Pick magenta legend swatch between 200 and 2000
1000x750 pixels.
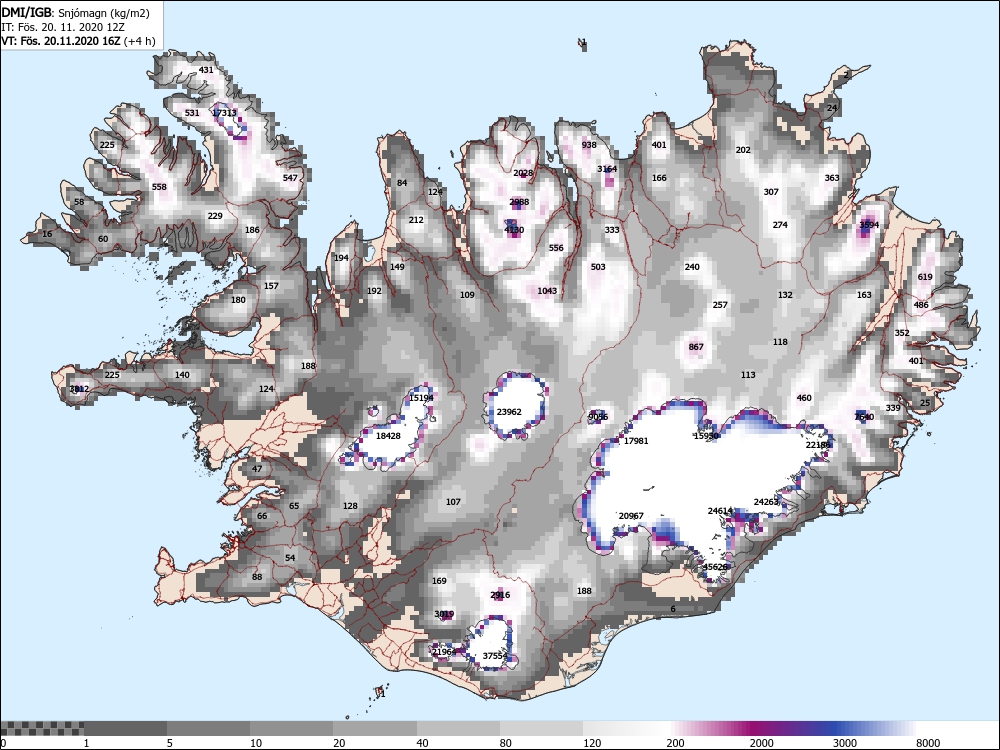pyautogui.click(x=709, y=728)
